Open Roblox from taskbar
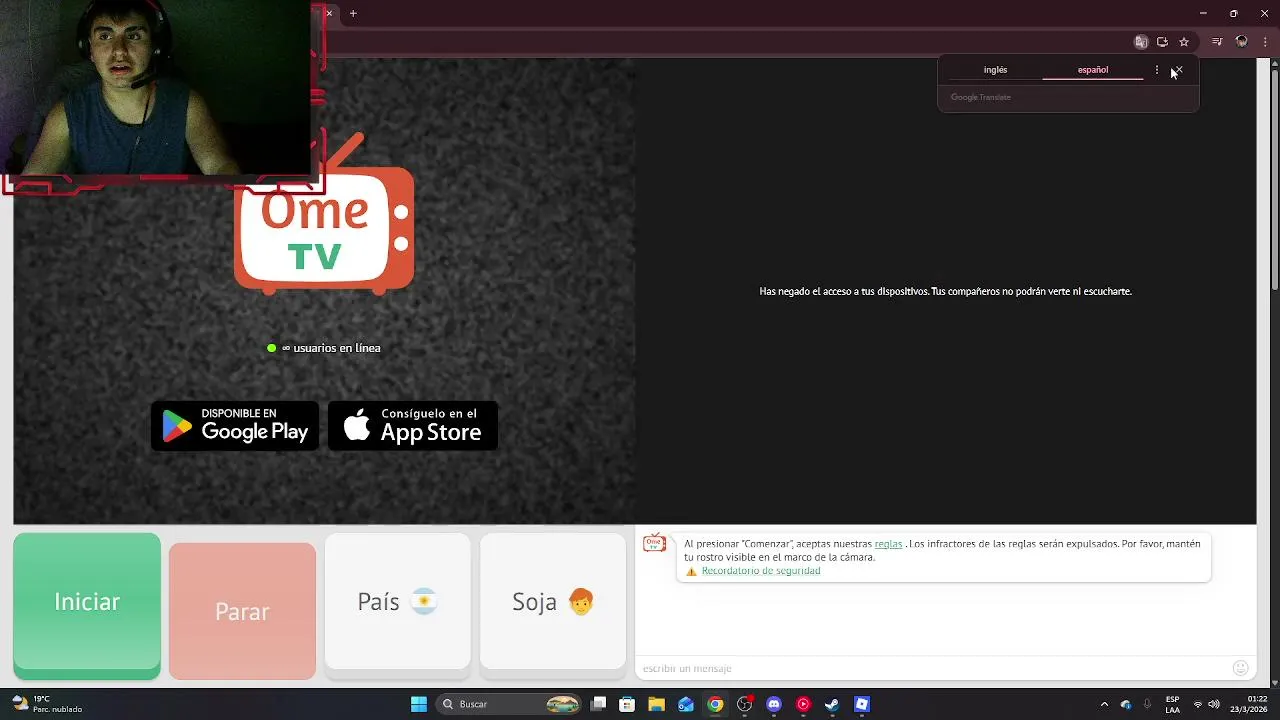Image resolution: width=1280 pixels, height=720 pixels. tap(862, 704)
